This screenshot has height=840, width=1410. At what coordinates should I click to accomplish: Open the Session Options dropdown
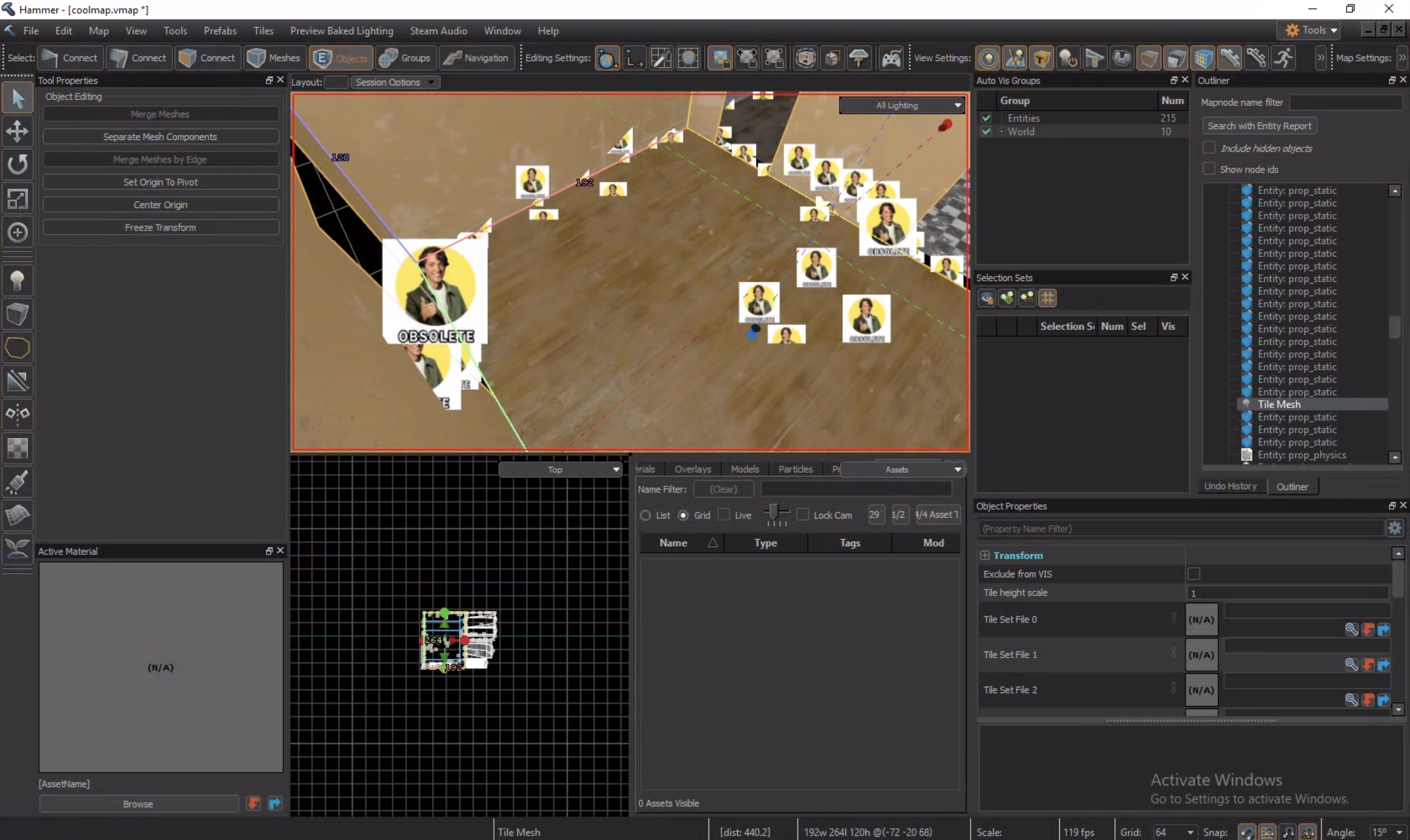click(394, 82)
